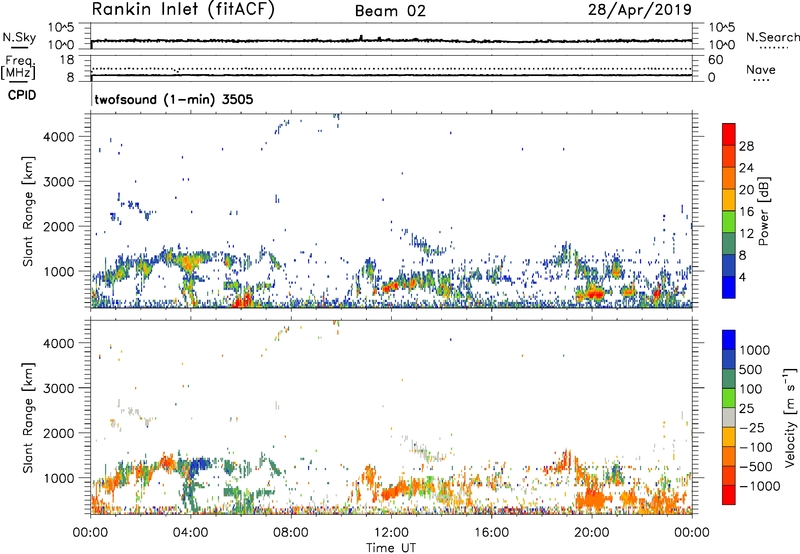800x554 pixels.
Task: Click the 'Power [dB]' color bar title
Action: click(763, 211)
